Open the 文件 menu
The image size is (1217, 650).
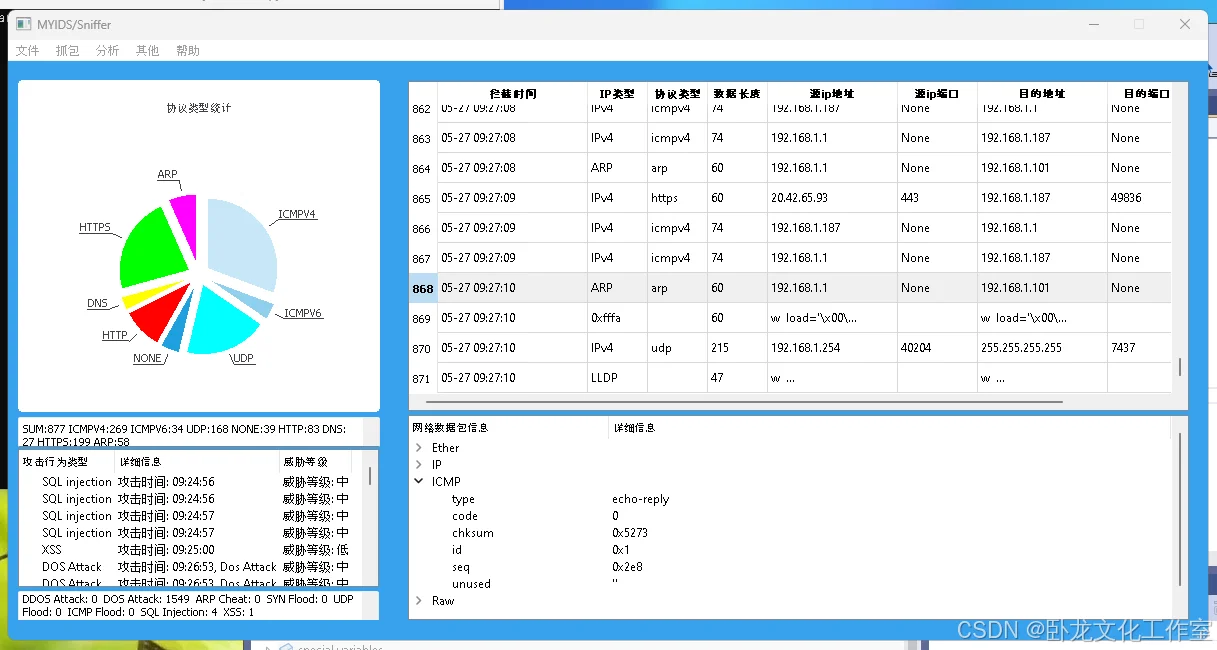[x=27, y=50]
